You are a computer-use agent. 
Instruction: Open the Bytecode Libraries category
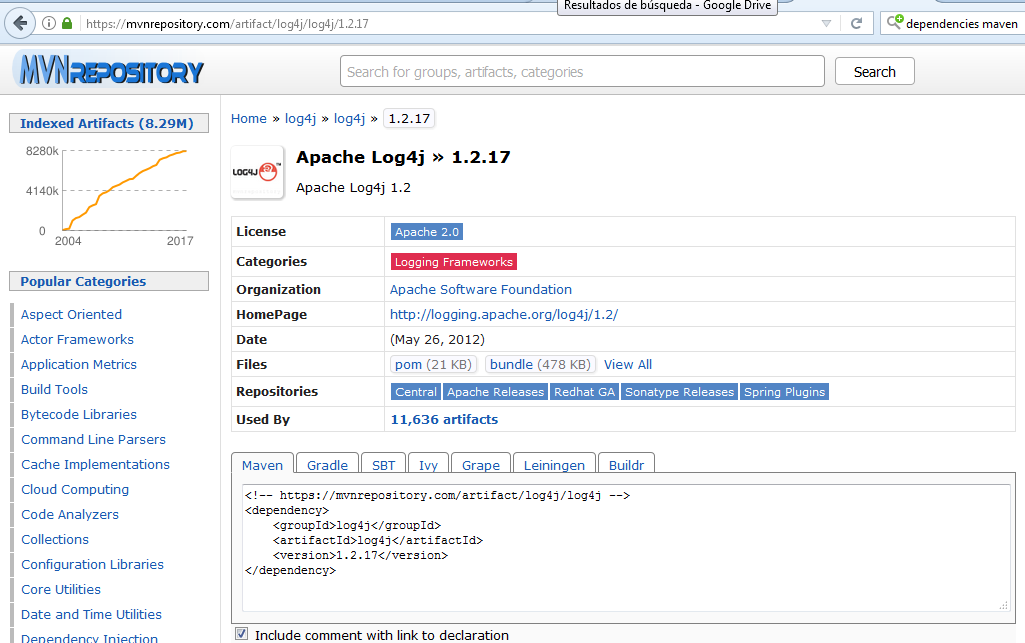(78, 414)
